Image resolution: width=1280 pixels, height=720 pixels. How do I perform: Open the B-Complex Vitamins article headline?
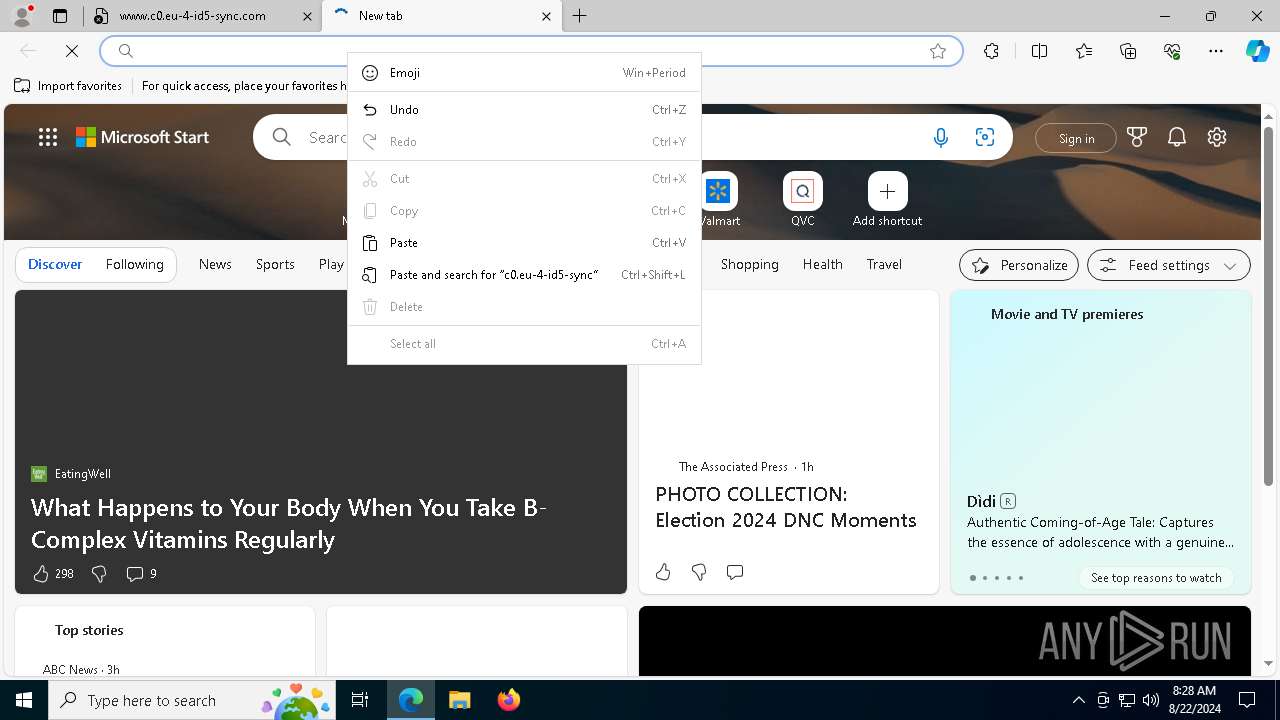click(289, 523)
